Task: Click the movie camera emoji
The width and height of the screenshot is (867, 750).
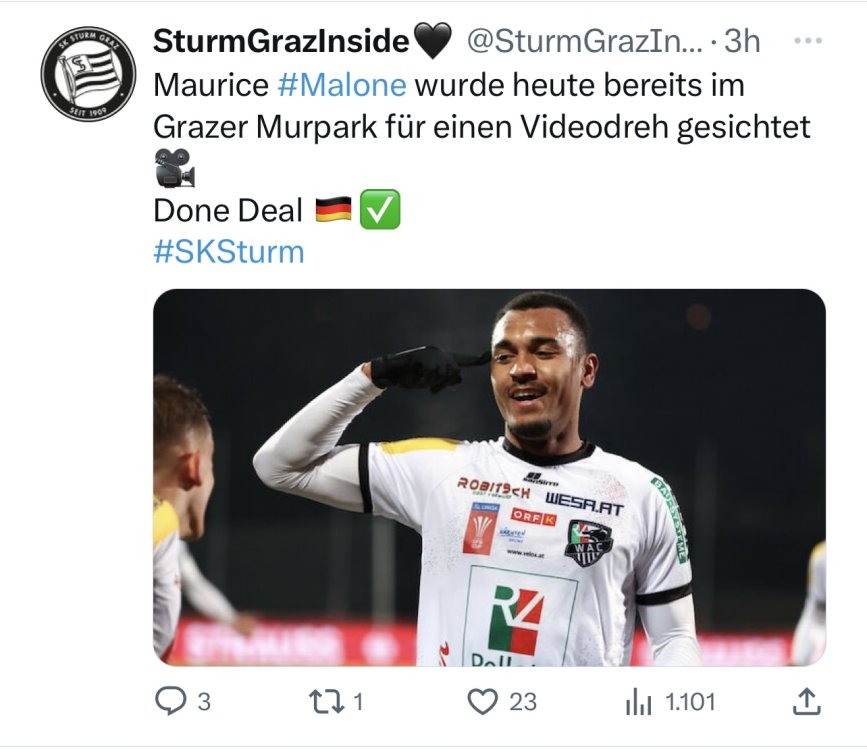Action: pyautogui.click(x=174, y=168)
